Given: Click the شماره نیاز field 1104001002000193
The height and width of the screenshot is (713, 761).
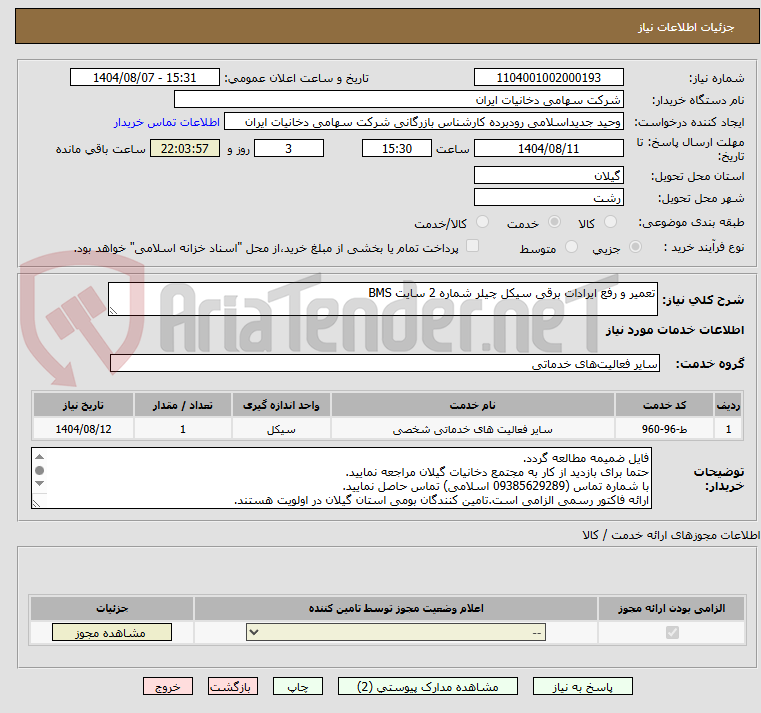Looking at the screenshot, I should tap(548, 78).
